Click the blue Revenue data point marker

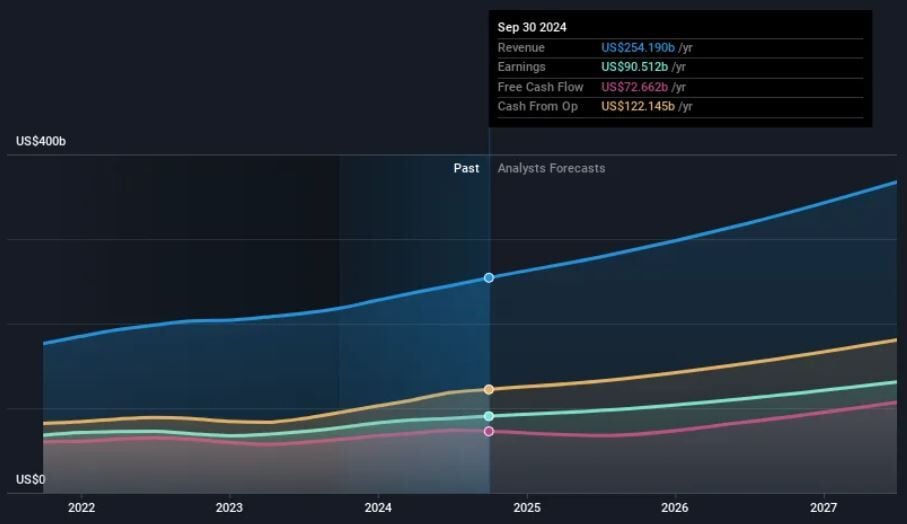(489, 277)
